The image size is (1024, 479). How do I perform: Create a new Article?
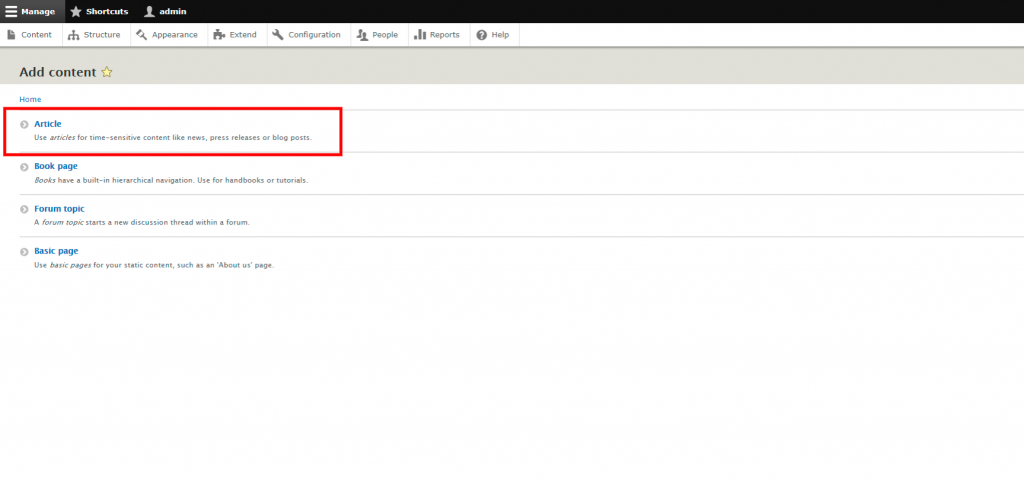pyautogui.click(x=48, y=124)
